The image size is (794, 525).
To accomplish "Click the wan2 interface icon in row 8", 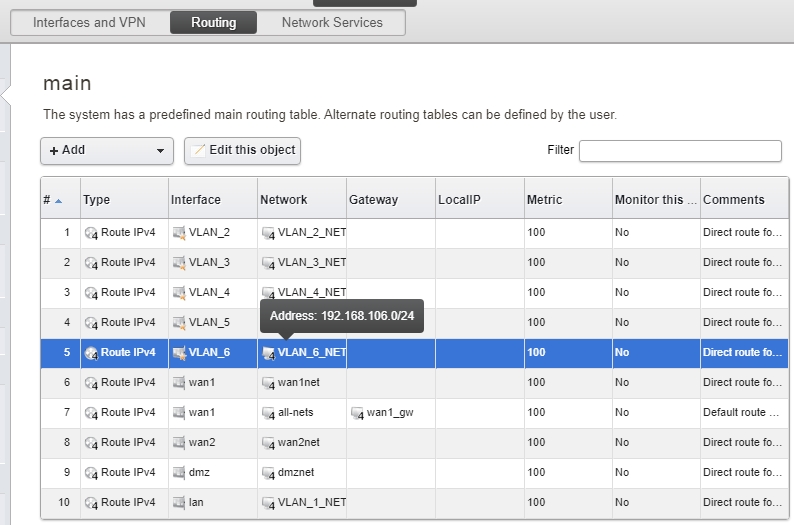I will click(x=179, y=443).
